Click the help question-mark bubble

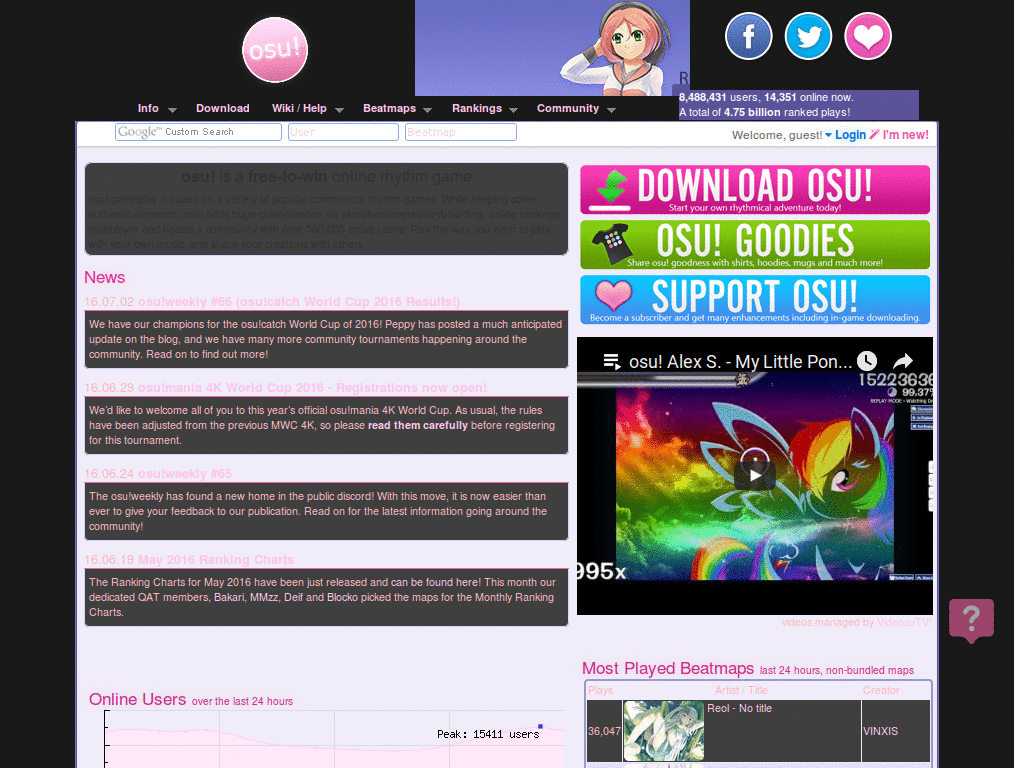click(971, 620)
